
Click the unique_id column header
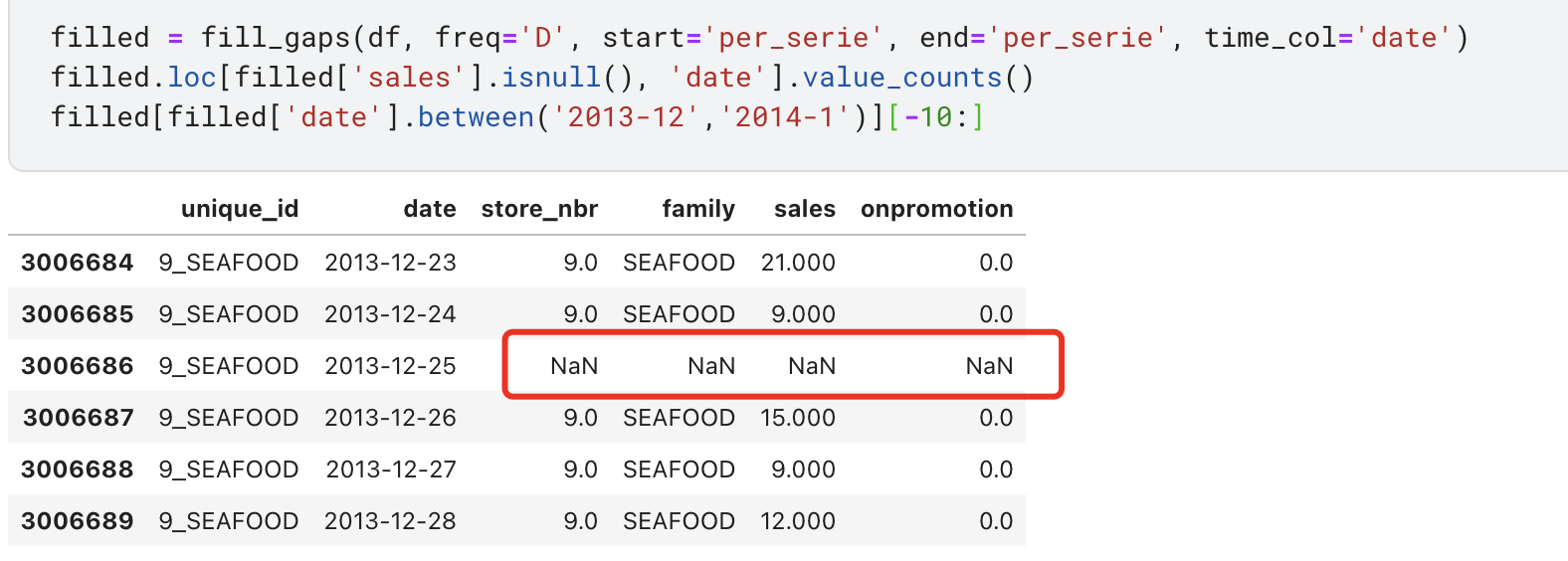(x=239, y=209)
